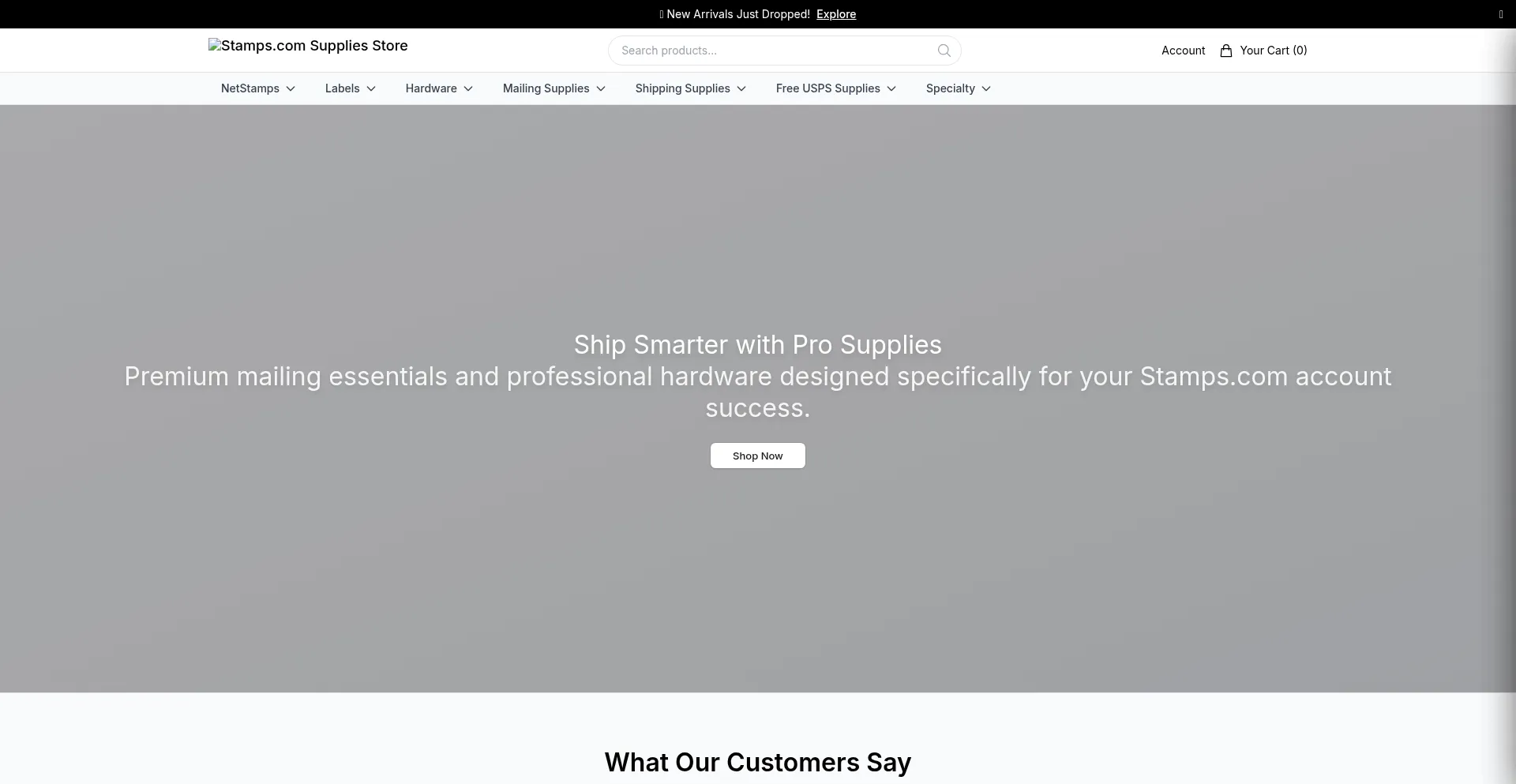This screenshot has width=1516, height=784.
Task: Click the Ship Smarter with Pro Supplies heading
Action: 758,344
